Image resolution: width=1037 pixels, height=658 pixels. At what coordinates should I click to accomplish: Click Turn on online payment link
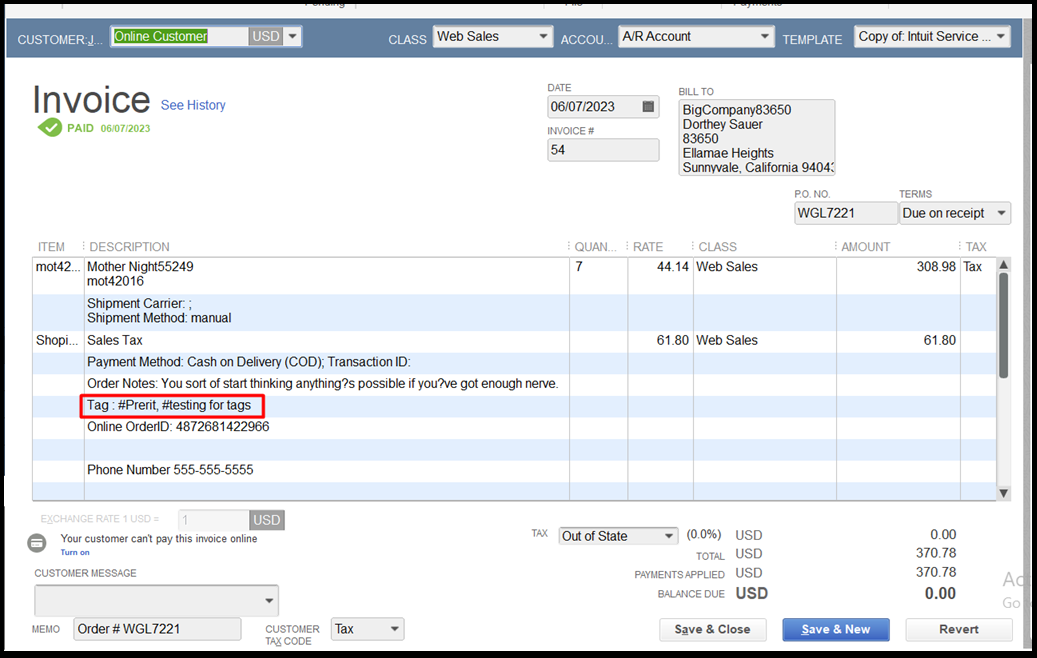click(x=75, y=552)
